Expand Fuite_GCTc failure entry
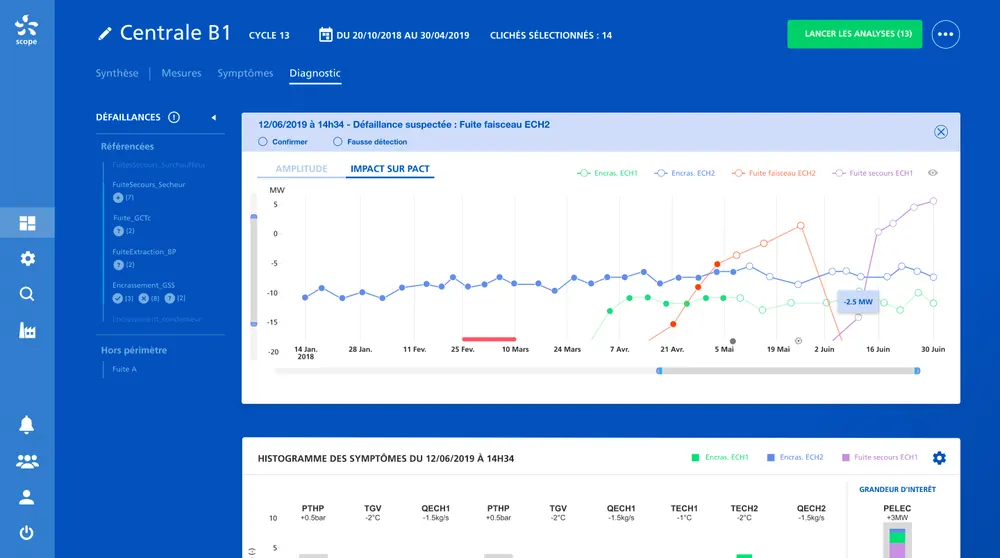Viewport: 1000px width, 558px height. click(132, 218)
